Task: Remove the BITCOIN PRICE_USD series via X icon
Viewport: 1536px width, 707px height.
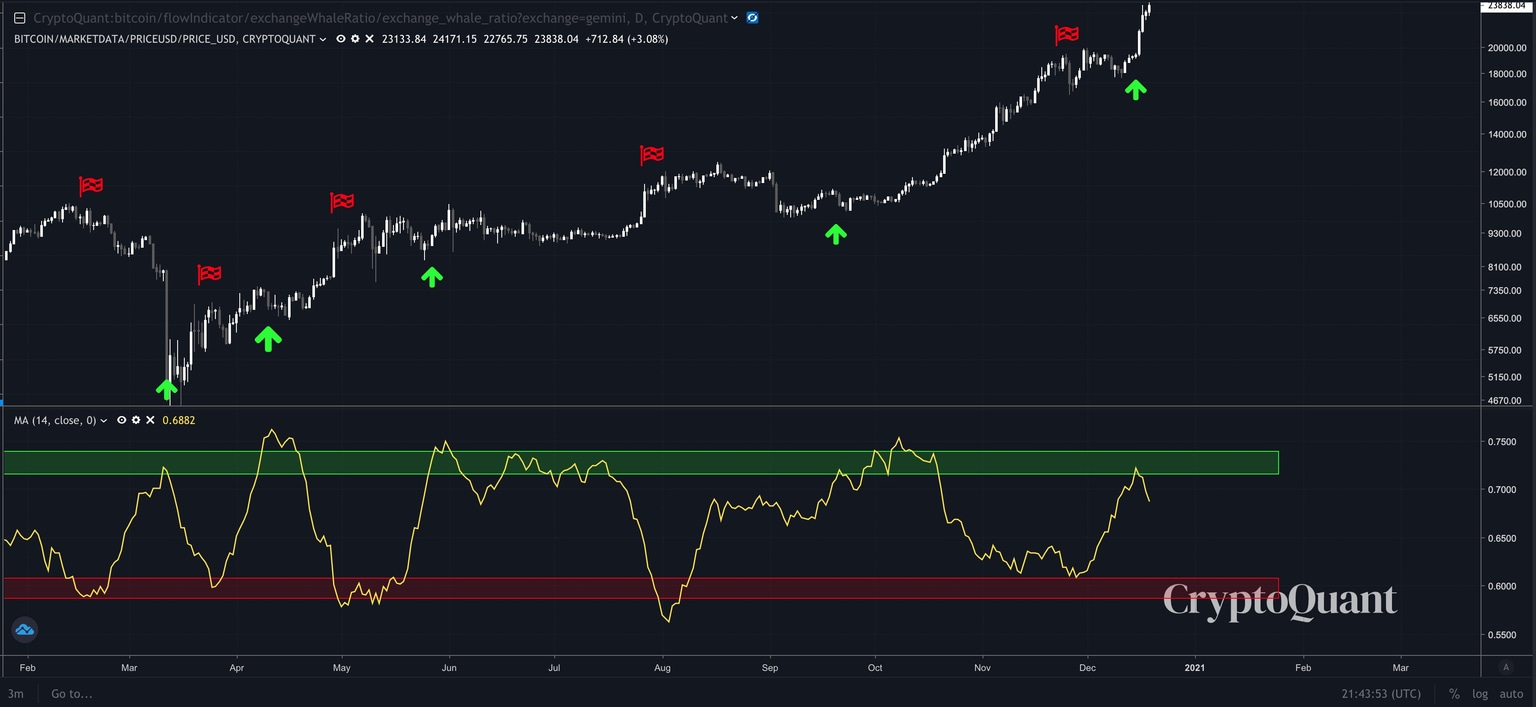Action: (x=369, y=39)
